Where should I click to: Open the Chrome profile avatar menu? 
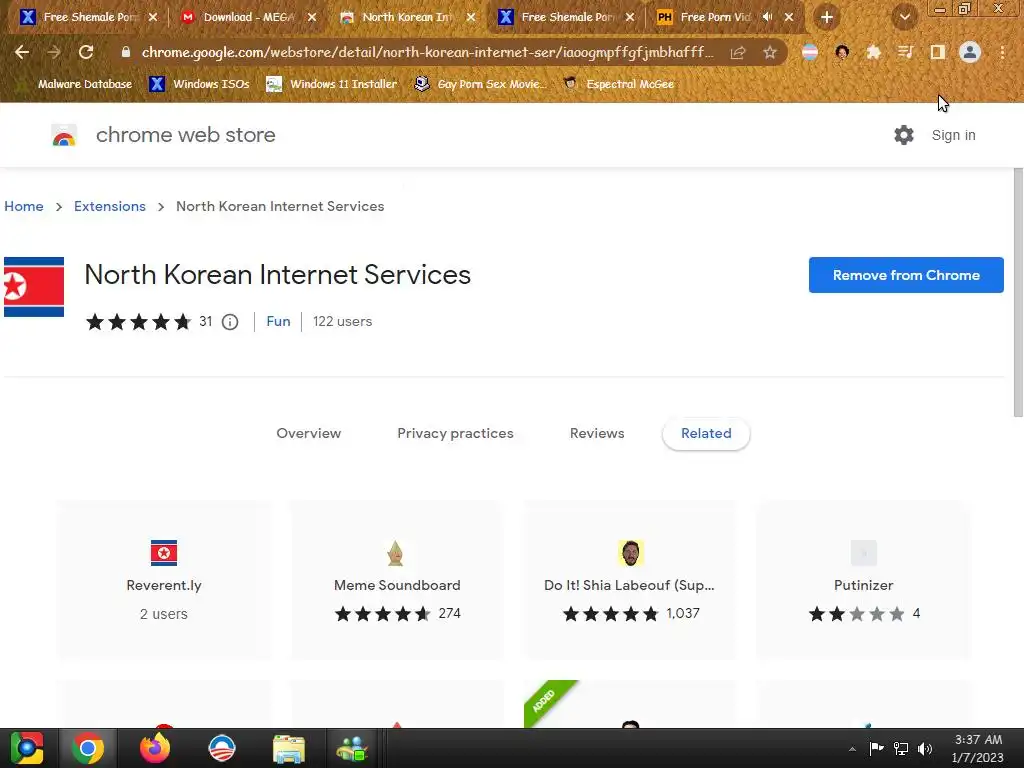(x=970, y=52)
